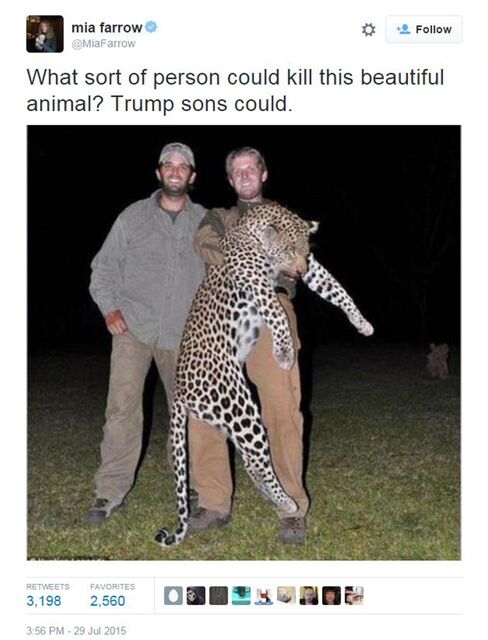488x640 pixels.
Task: Click the dark-haired person avatar
Action: [331, 596]
